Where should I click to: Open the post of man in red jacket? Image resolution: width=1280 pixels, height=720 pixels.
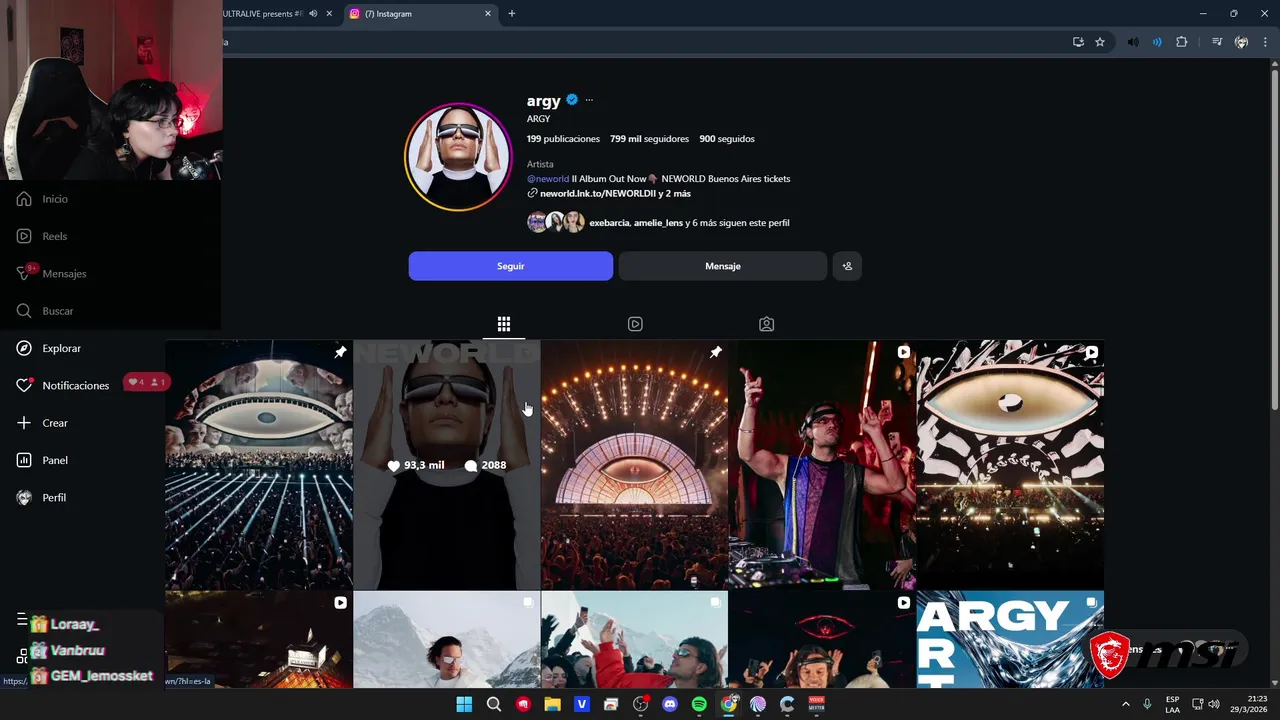tap(635, 639)
